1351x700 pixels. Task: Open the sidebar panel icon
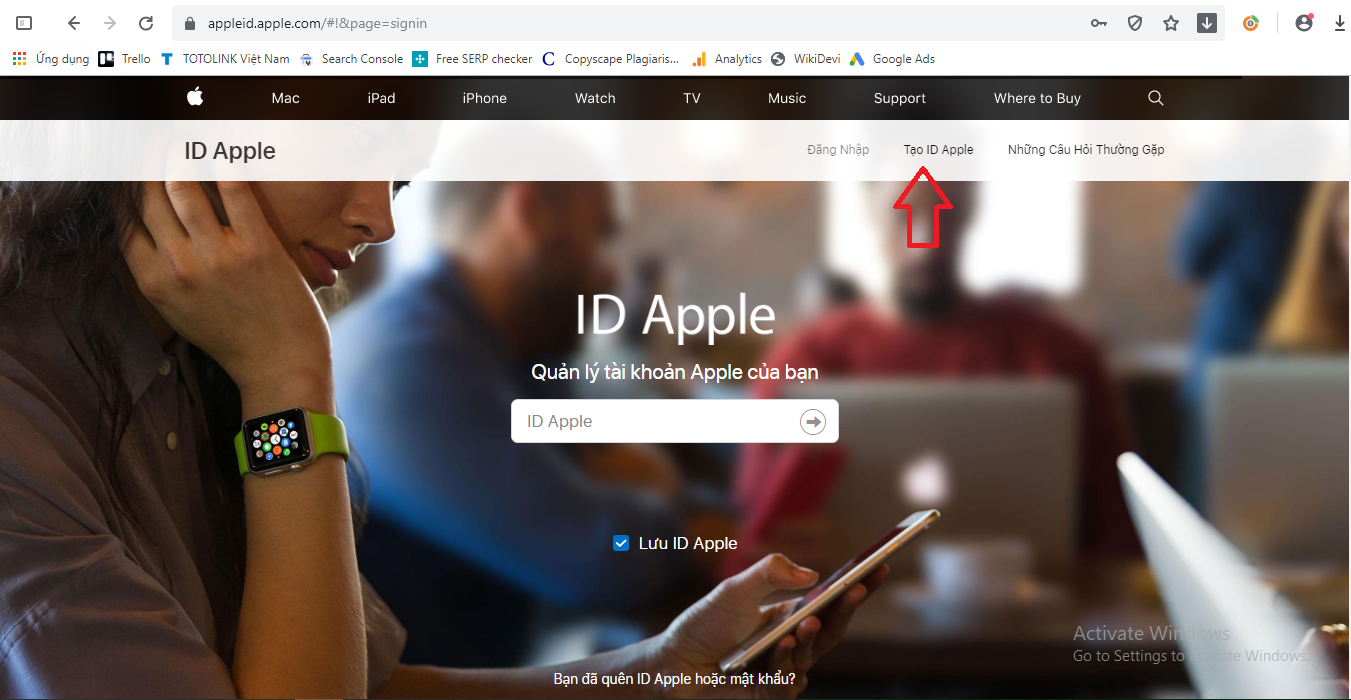click(24, 23)
